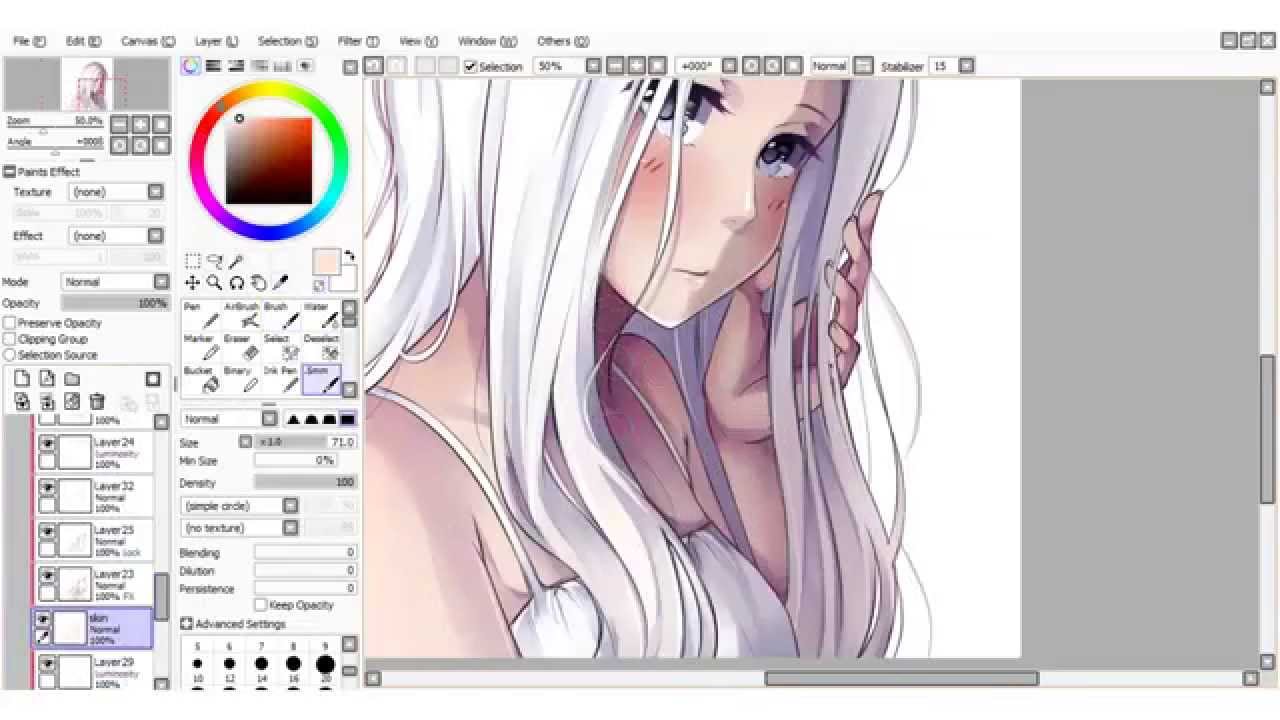Open the Edit menu
Image resolution: width=1280 pixels, height=720 pixels.
[x=83, y=41]
